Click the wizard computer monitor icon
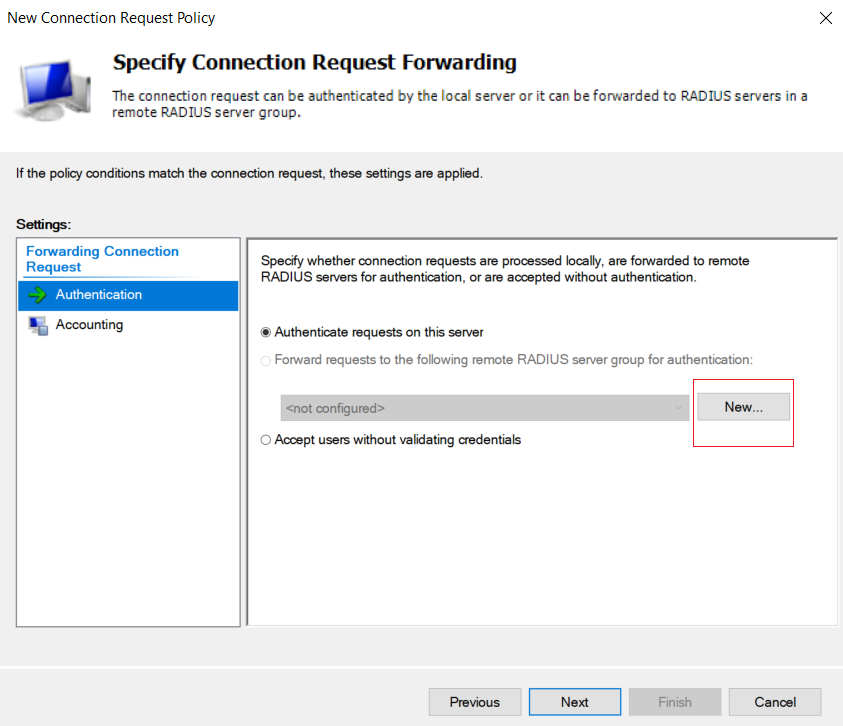The width and height of the screenshot is (843, 726). tap(54, 90)
